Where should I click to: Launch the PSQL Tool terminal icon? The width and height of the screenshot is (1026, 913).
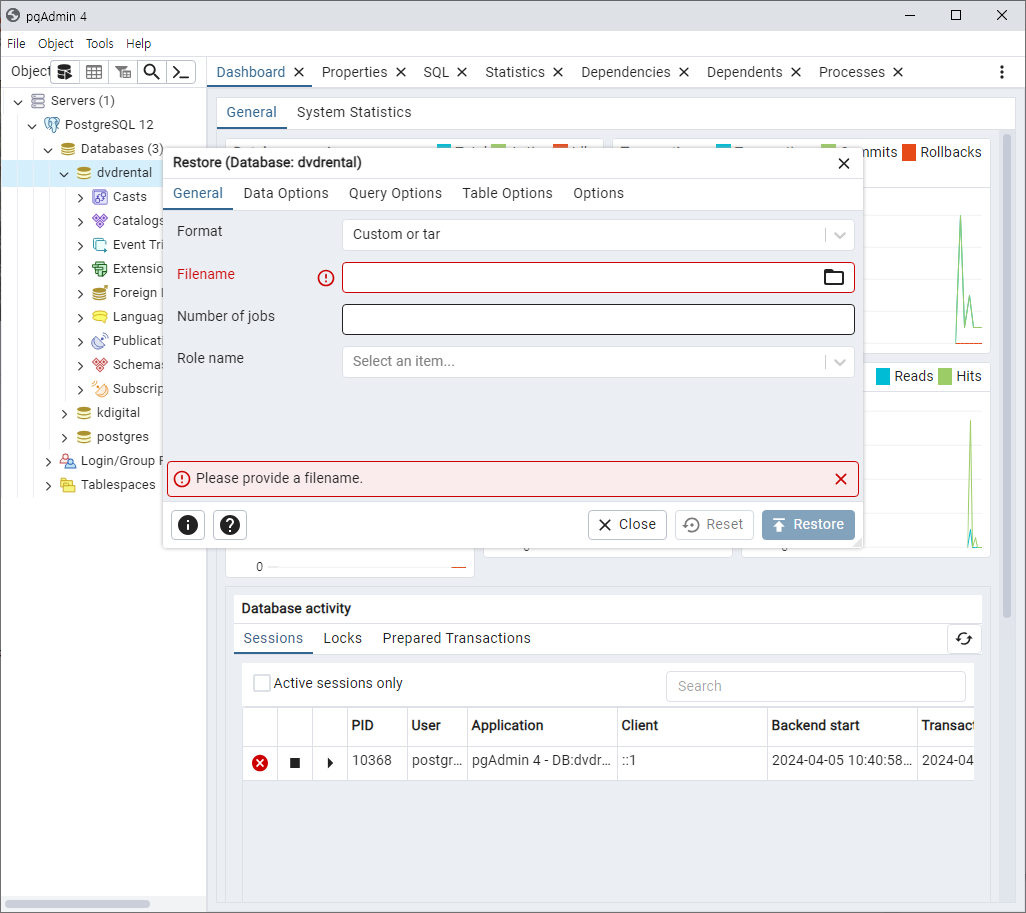pos(181,72)
